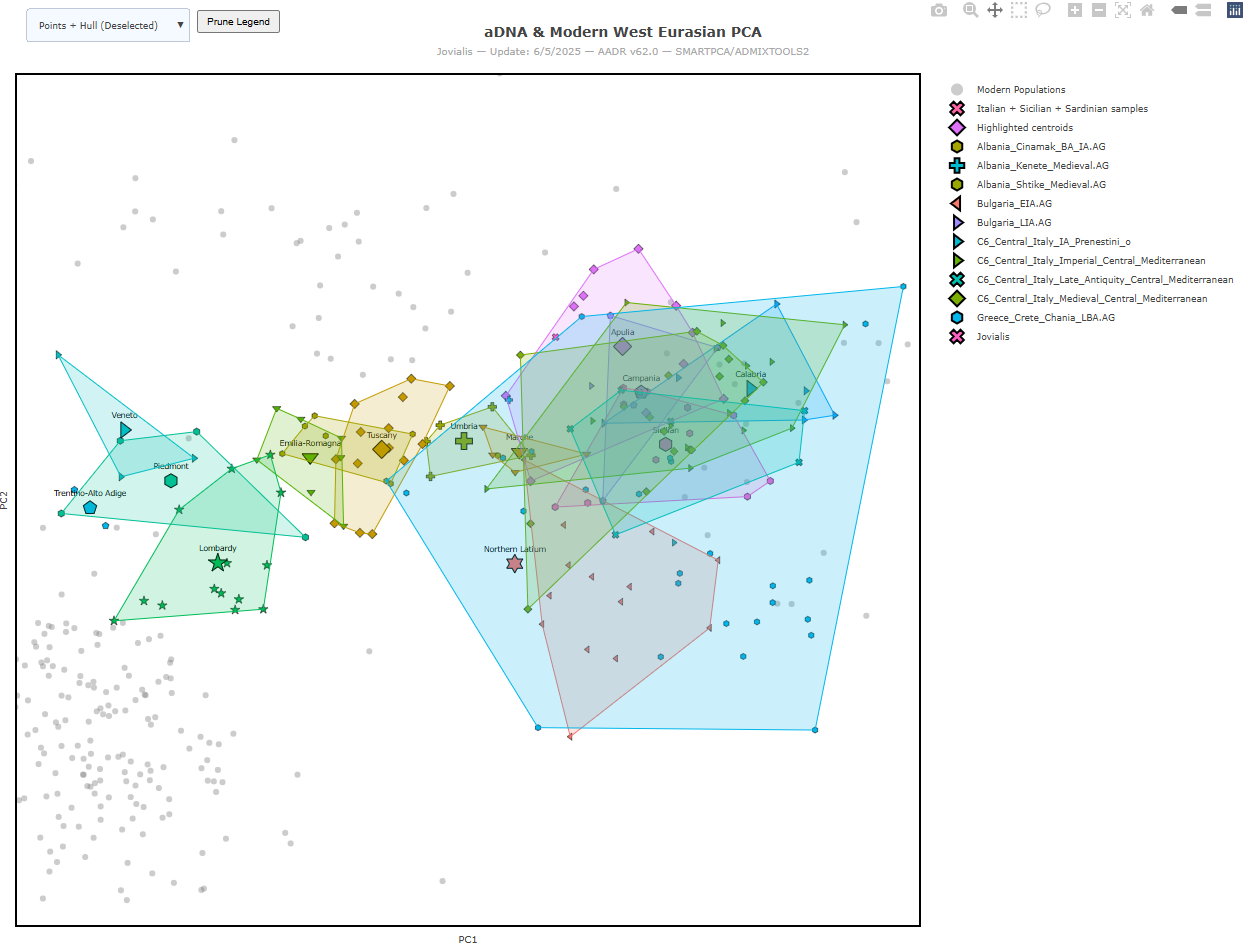Click the Calabria teal triangle centroid
The image size is (1245, 943).
pos(751,388)
